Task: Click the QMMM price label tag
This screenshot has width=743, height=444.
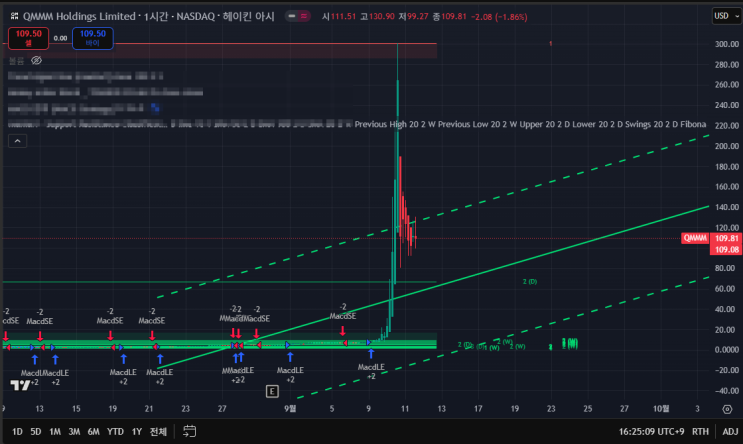Action: 695,238
